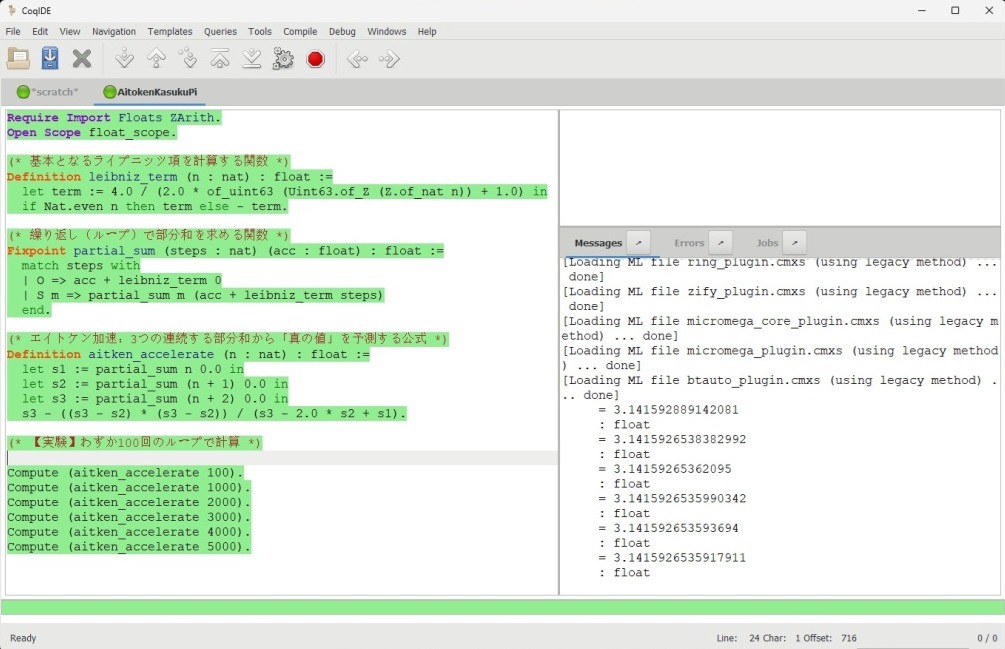The height and width of the screenshot is (649, 1005).
Task: Go to next occurrence with right arrow icon
Action: click(389, 59)
